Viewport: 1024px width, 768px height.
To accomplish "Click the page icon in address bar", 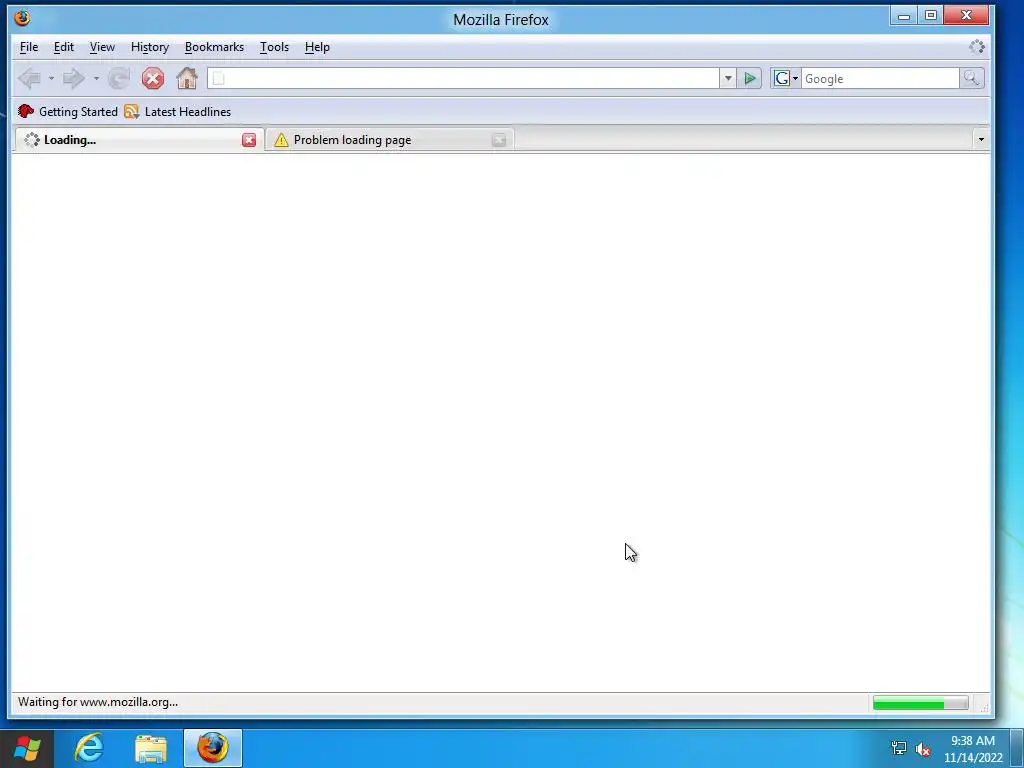I will click(219, 78).
